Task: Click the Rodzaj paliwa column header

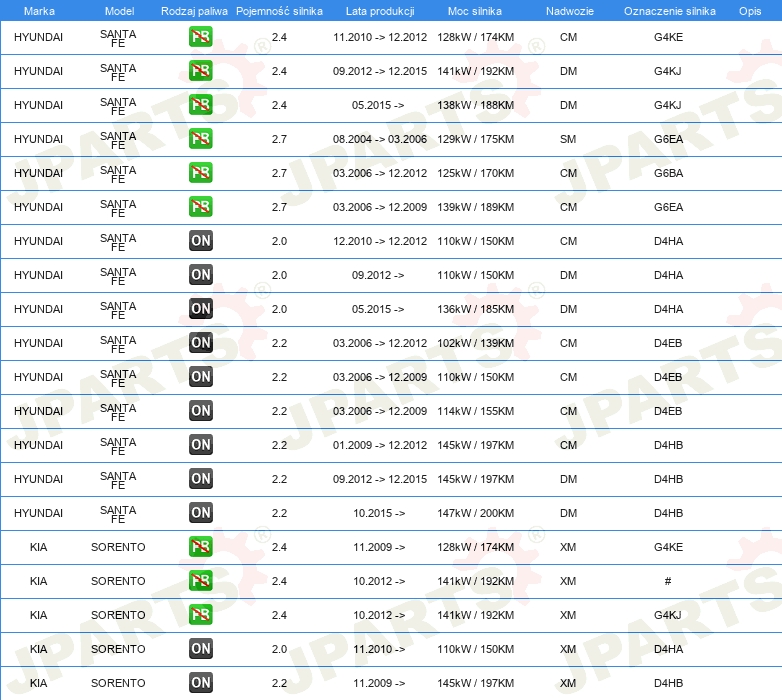Action: (194, 11)
